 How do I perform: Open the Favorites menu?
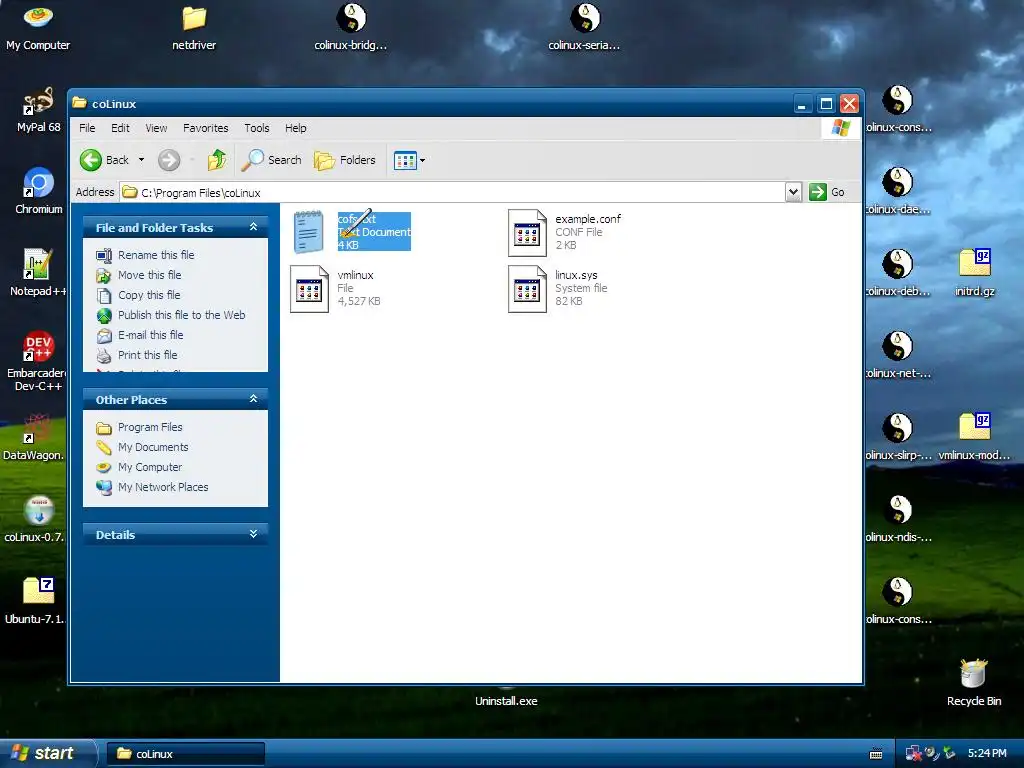coord(206,128)
